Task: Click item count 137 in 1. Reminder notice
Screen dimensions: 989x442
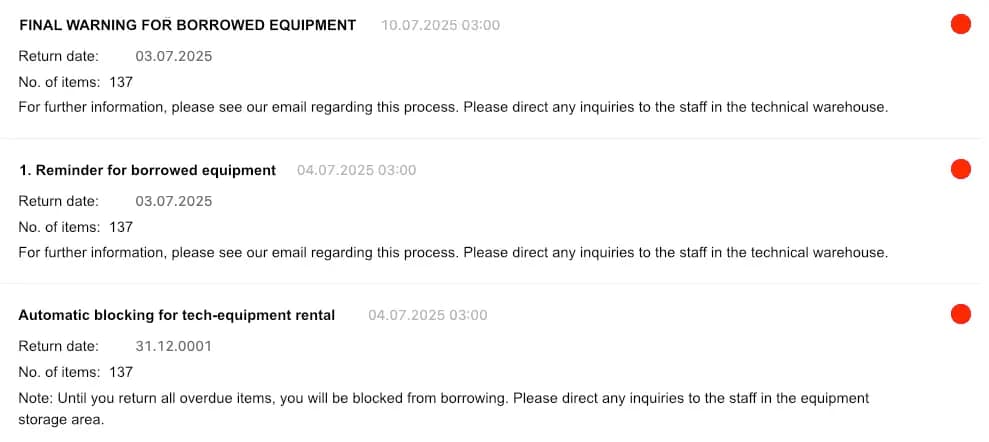Action: [121, 227]
